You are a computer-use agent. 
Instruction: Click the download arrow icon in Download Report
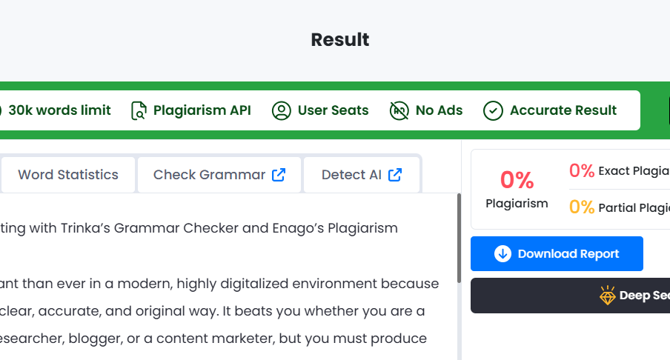point(502,254)
